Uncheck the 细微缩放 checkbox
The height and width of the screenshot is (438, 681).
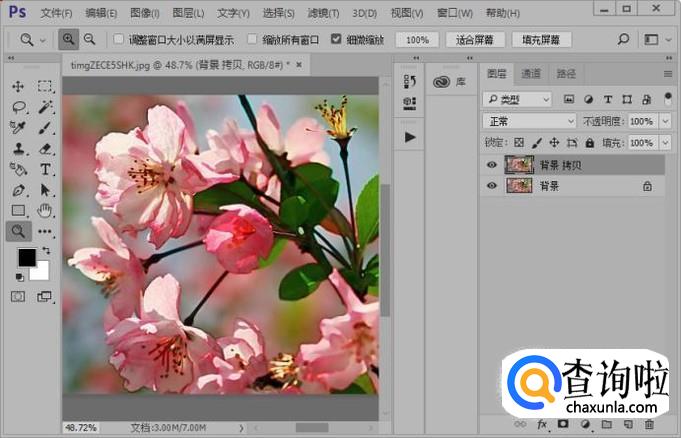335,40
